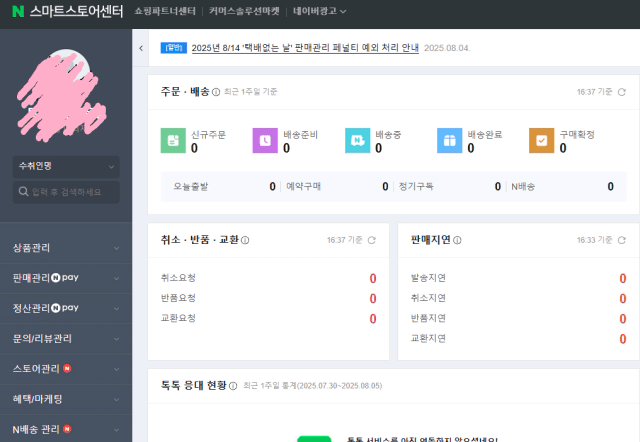
Task: Expand the 혜택/마케팅 menu
Action: [66, 399]
